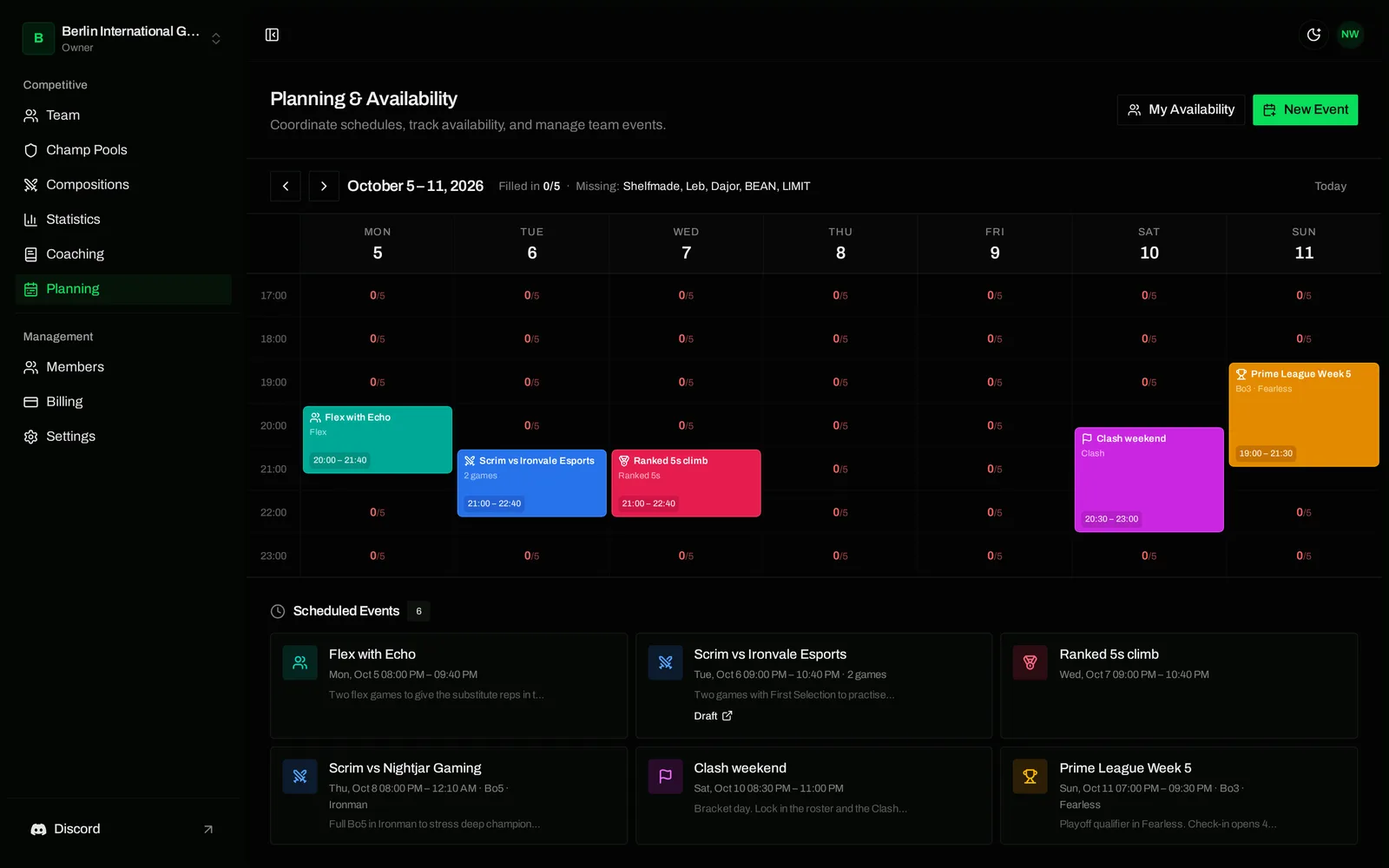Image resolution: width=1389 pixels, height=868 pixels.
Task: Click the Friday 17:00 availability cell
Action: point(995,296)
